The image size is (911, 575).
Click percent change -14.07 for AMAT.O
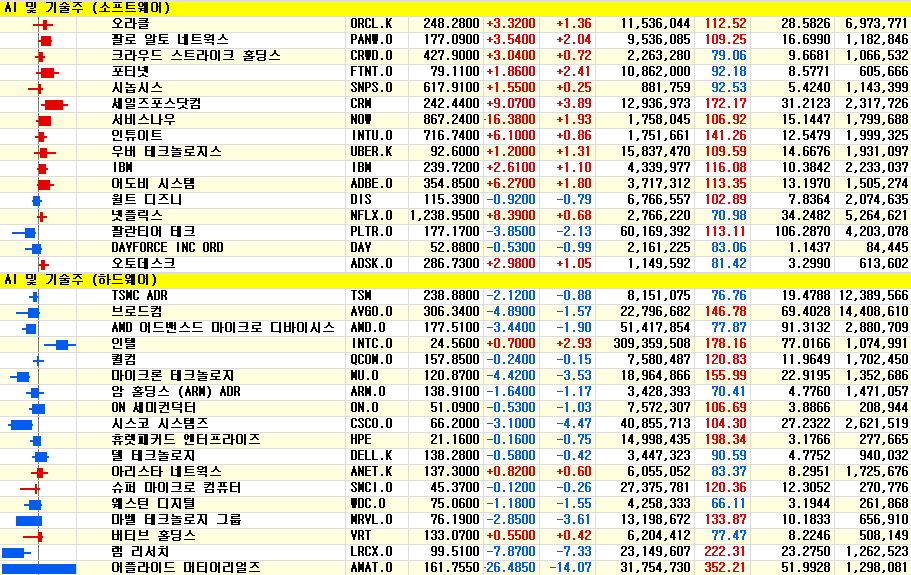click(x=571, y=567)
